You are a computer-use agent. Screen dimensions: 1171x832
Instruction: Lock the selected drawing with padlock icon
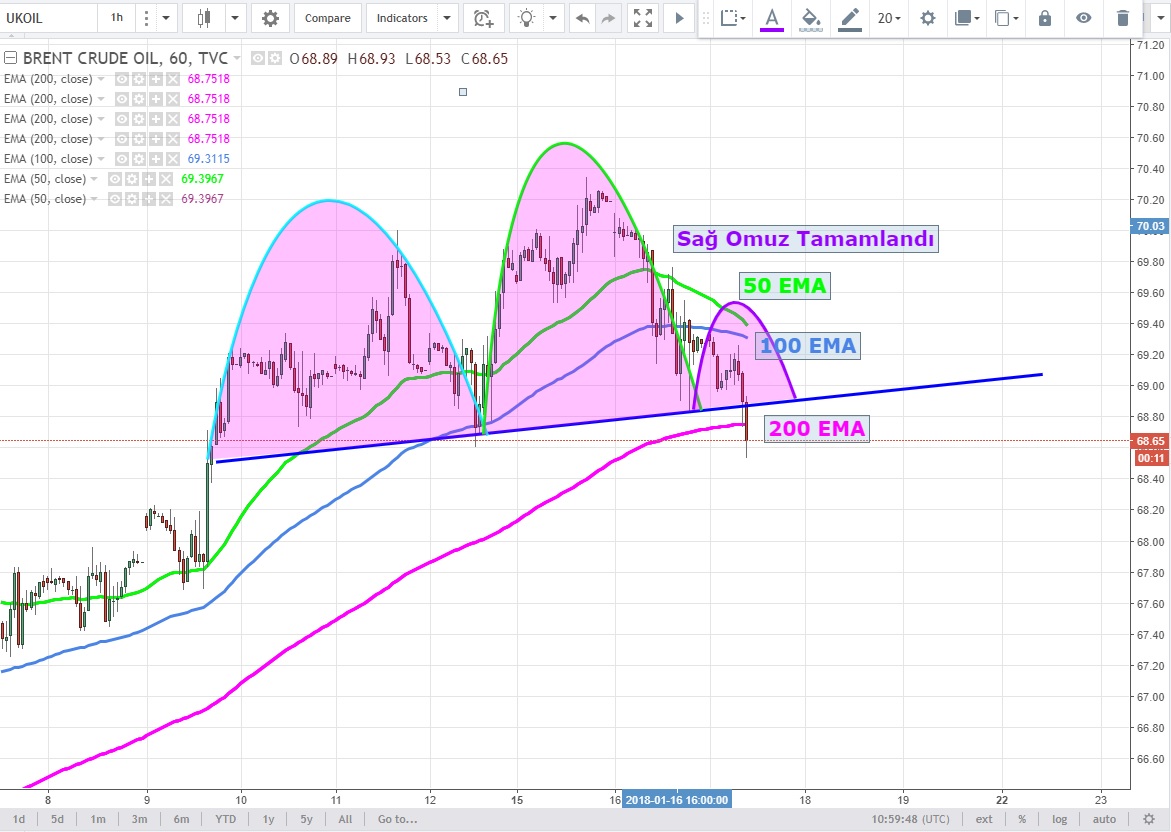pyautogui.click(x=1045, y=18)
